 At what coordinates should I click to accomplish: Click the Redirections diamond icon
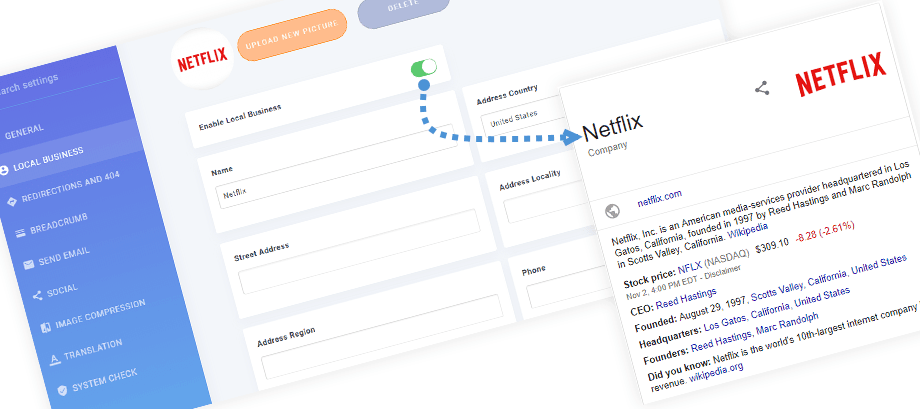click(x=11, y=202)
